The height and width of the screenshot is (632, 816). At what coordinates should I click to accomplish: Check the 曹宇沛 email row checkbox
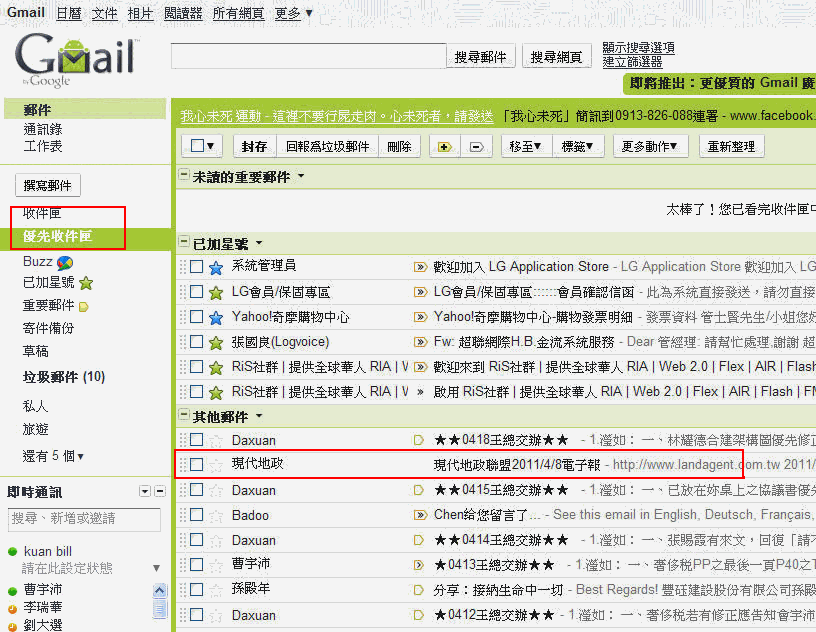197,564
